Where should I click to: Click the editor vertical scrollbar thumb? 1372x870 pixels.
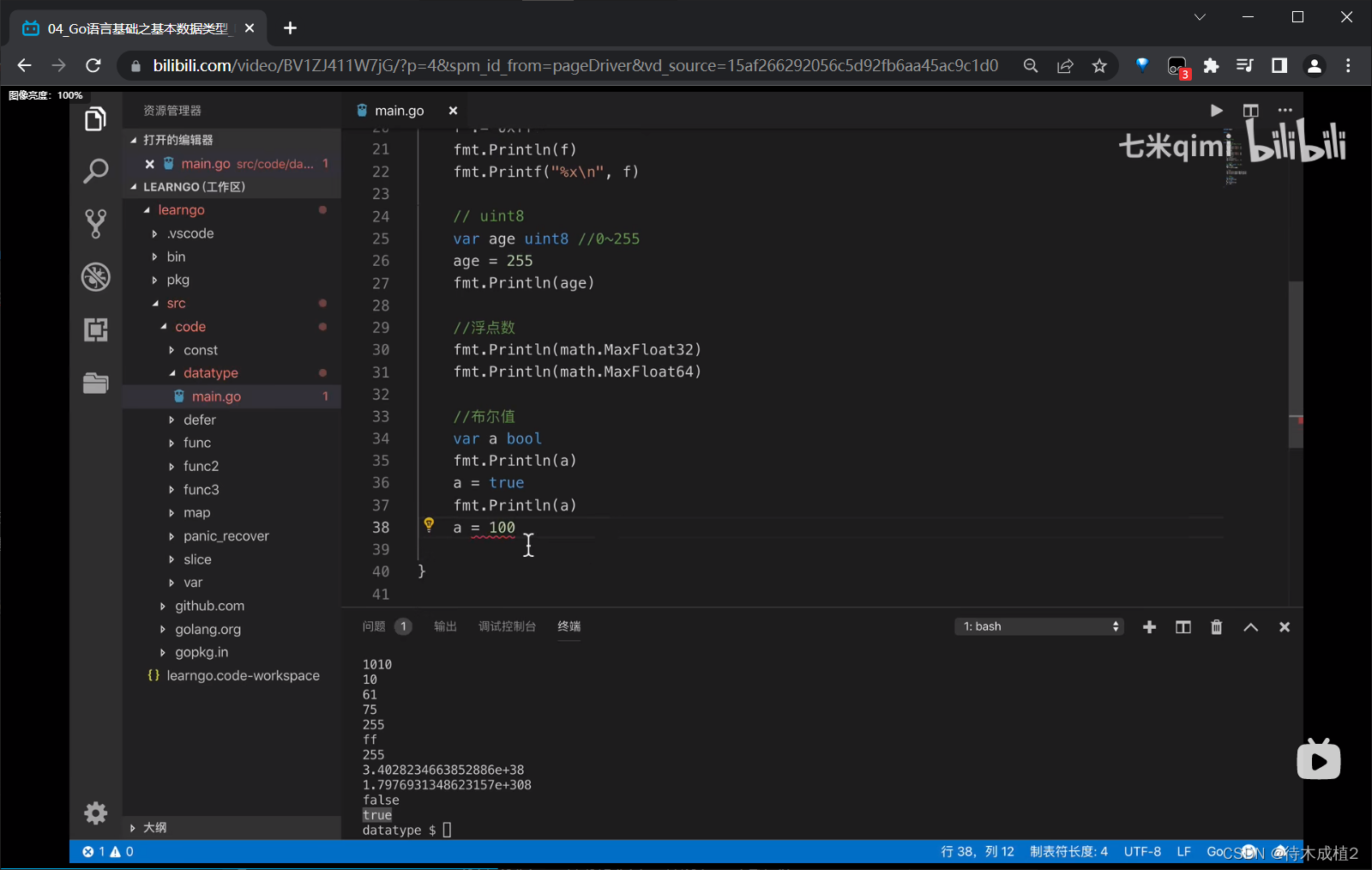(x=1296, y=365)
